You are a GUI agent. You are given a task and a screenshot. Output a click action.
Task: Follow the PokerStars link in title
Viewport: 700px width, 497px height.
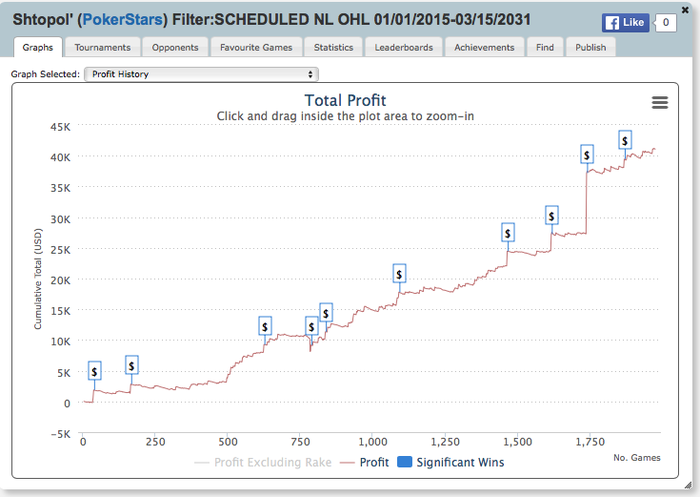coord(123,20)
